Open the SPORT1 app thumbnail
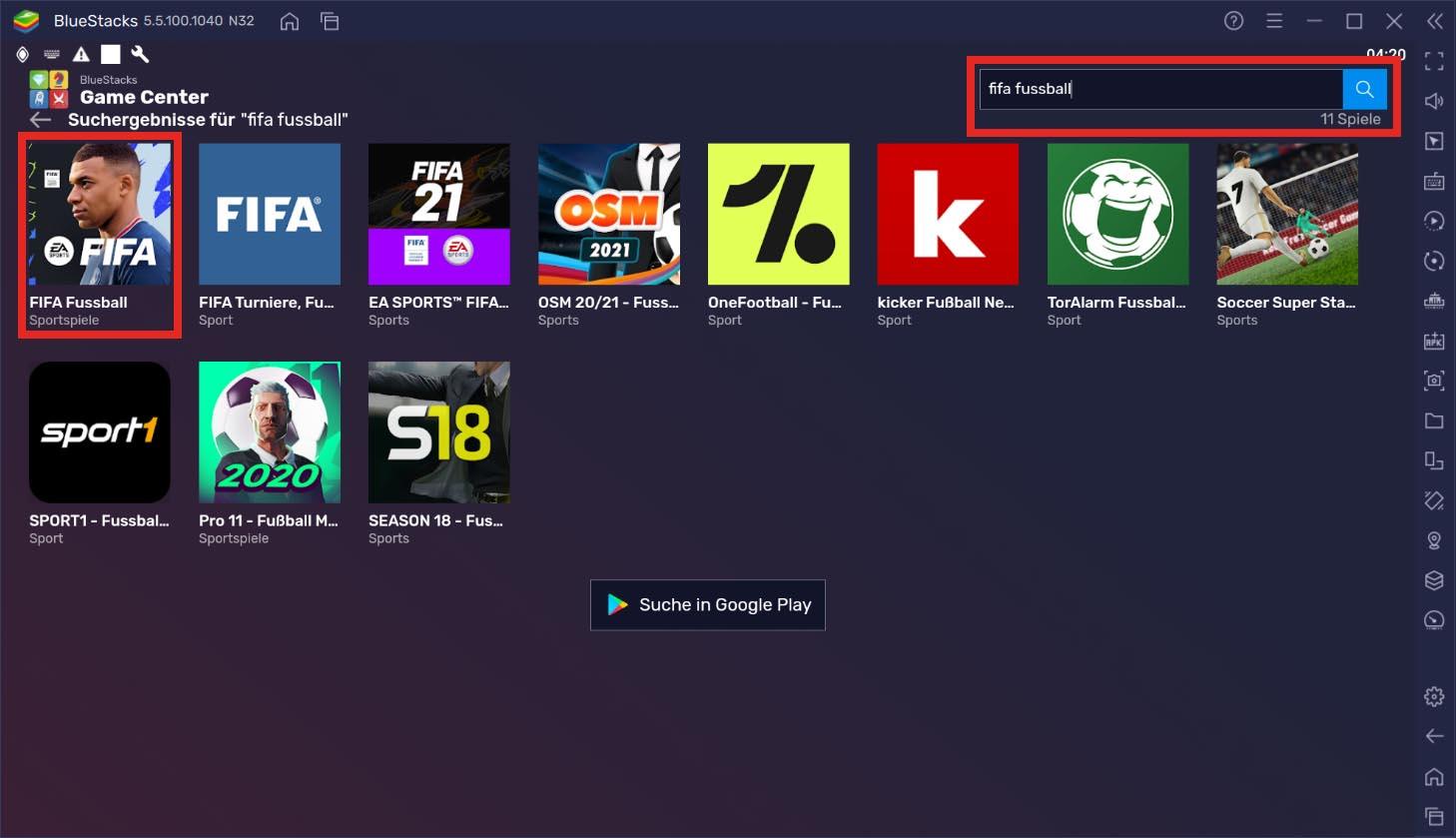The image size is (1456, 838). [100, 432]
